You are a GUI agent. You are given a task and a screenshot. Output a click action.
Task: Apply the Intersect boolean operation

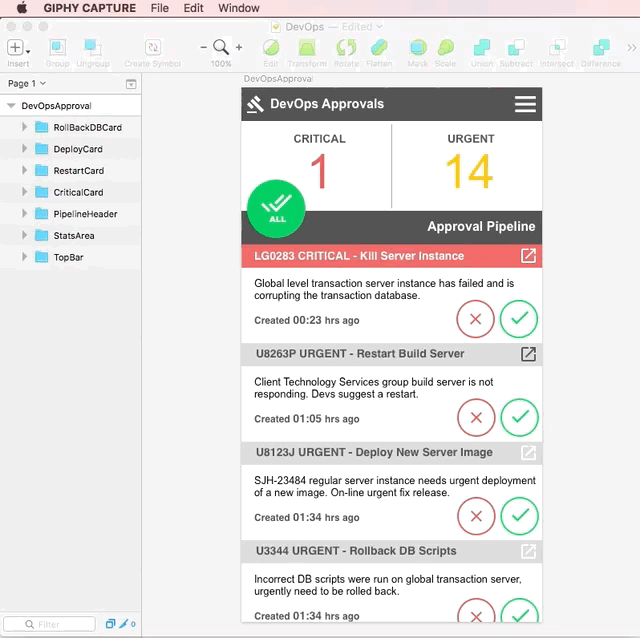[x=557, y=48]
